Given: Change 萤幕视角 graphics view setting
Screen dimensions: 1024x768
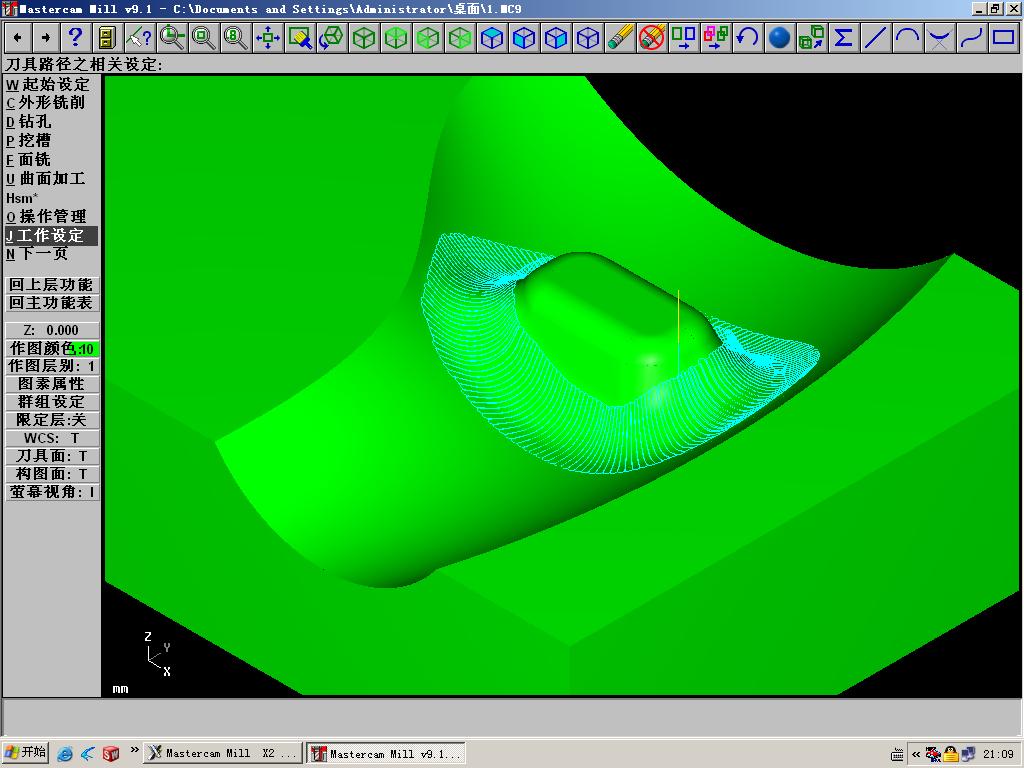Looking at the screenshot, I should 52,492.
